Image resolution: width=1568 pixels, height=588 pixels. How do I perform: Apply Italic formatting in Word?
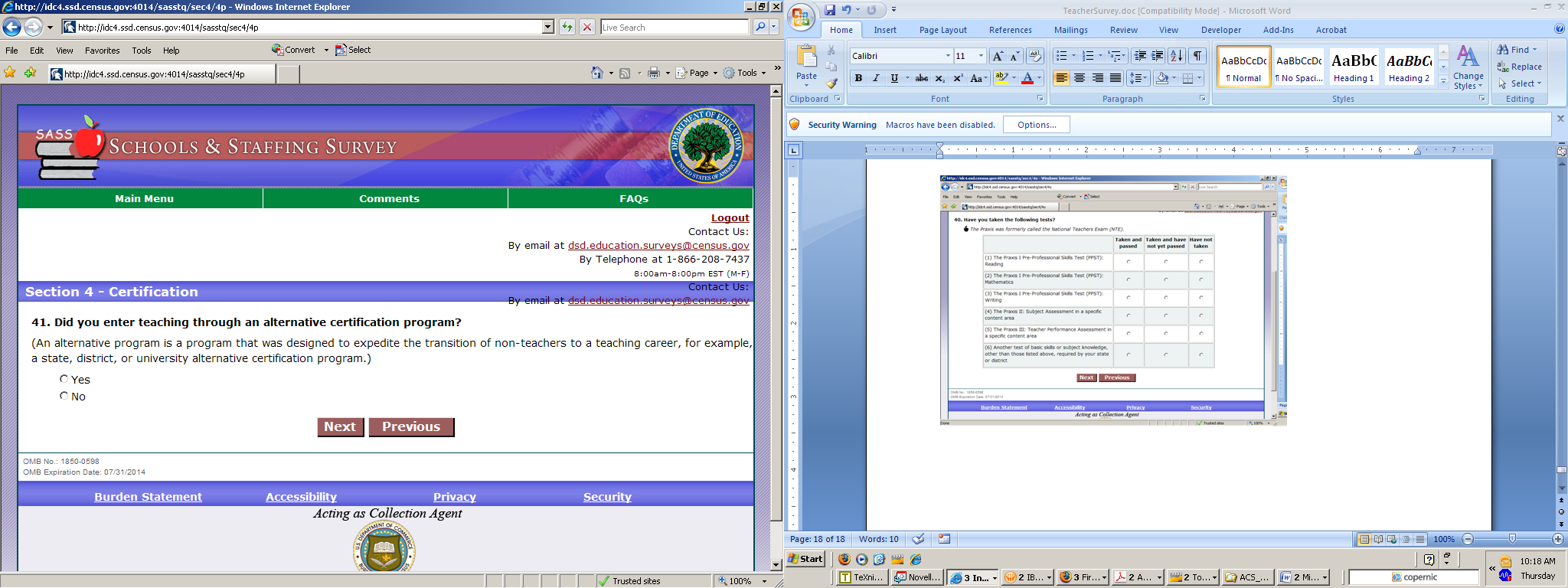[876, 78]
